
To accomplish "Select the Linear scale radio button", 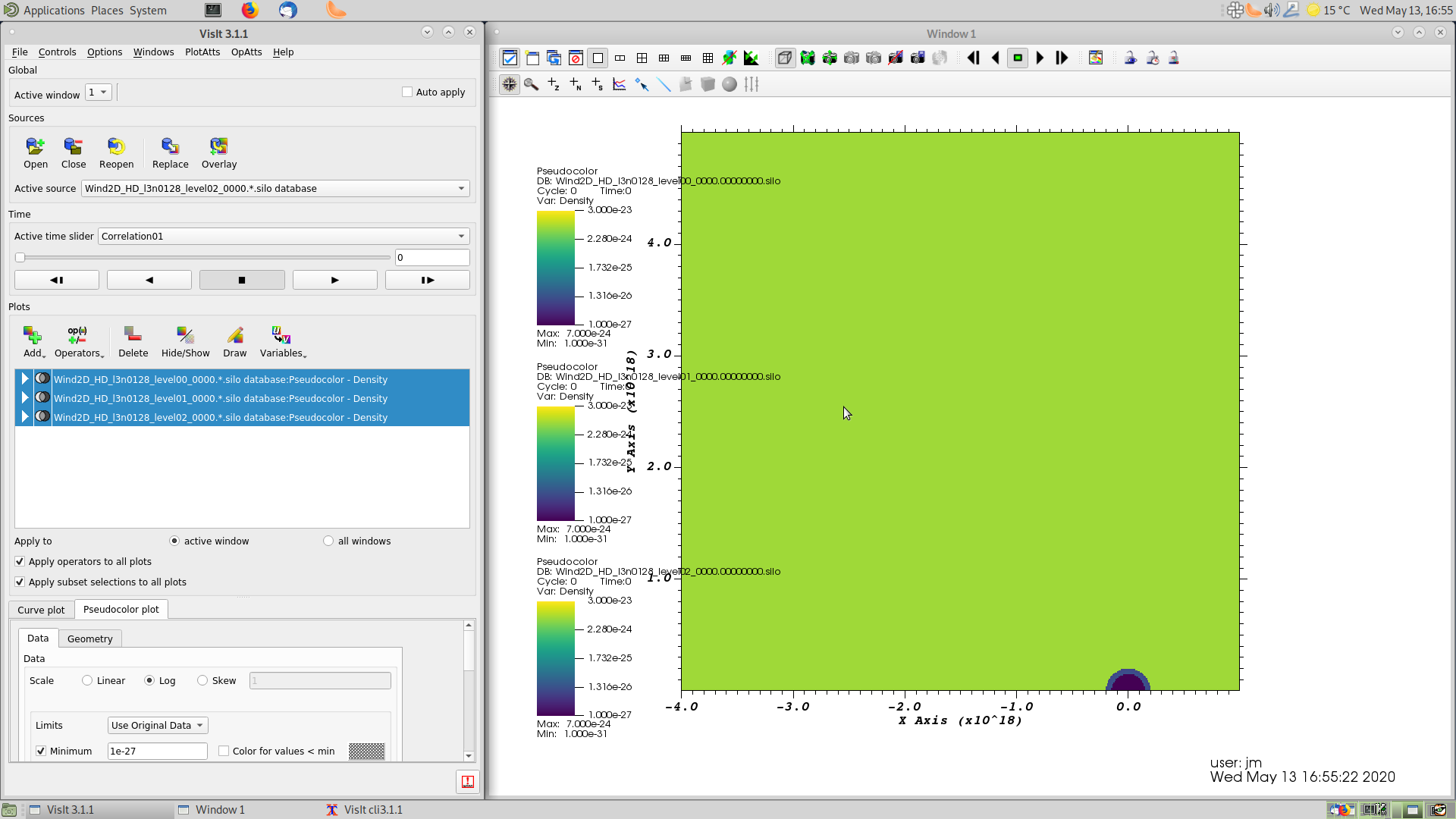I will coord(88,680).
